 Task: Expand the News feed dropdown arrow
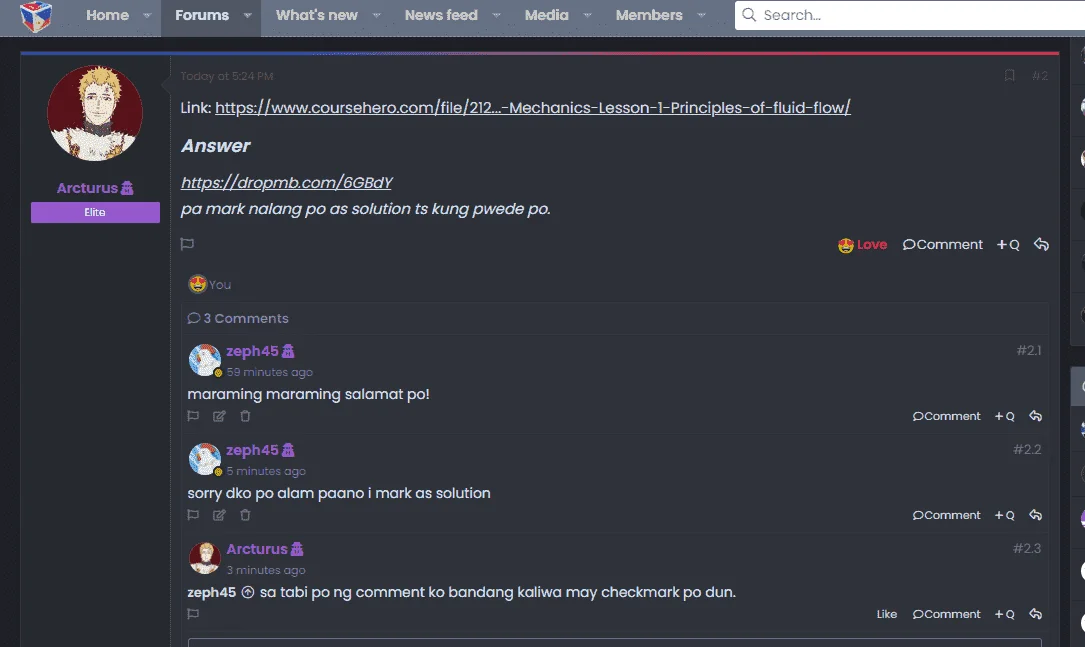[496, 15]
